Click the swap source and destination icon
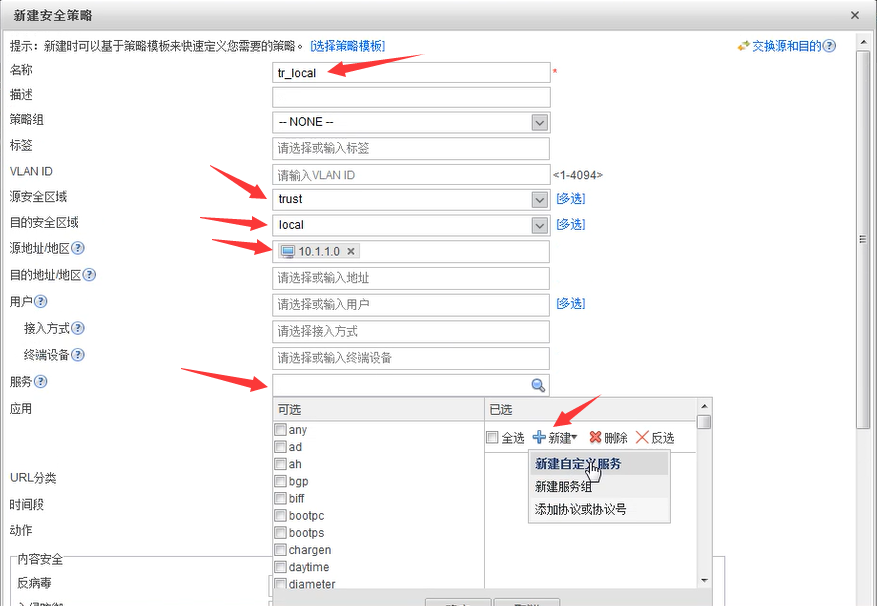Screen dimensions: 877x606 coord(743,46)
